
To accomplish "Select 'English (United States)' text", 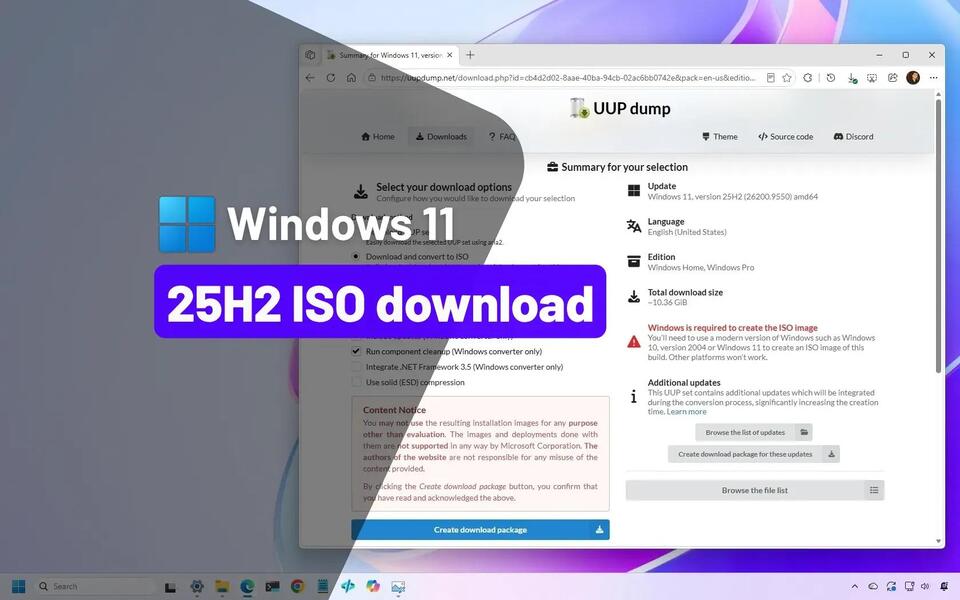I will [x=687, y=232].
